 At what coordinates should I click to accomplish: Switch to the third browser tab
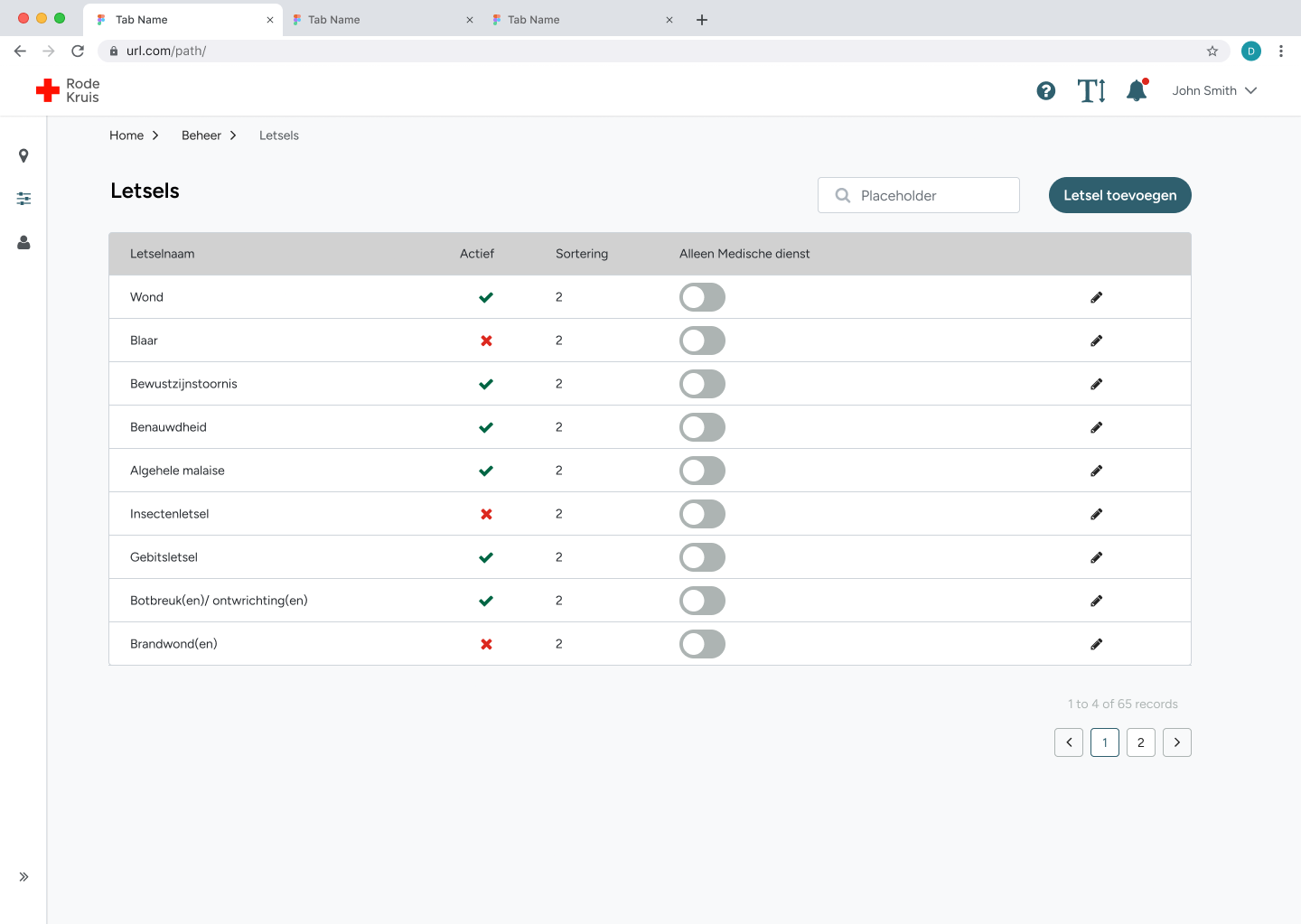coord(582,20)
